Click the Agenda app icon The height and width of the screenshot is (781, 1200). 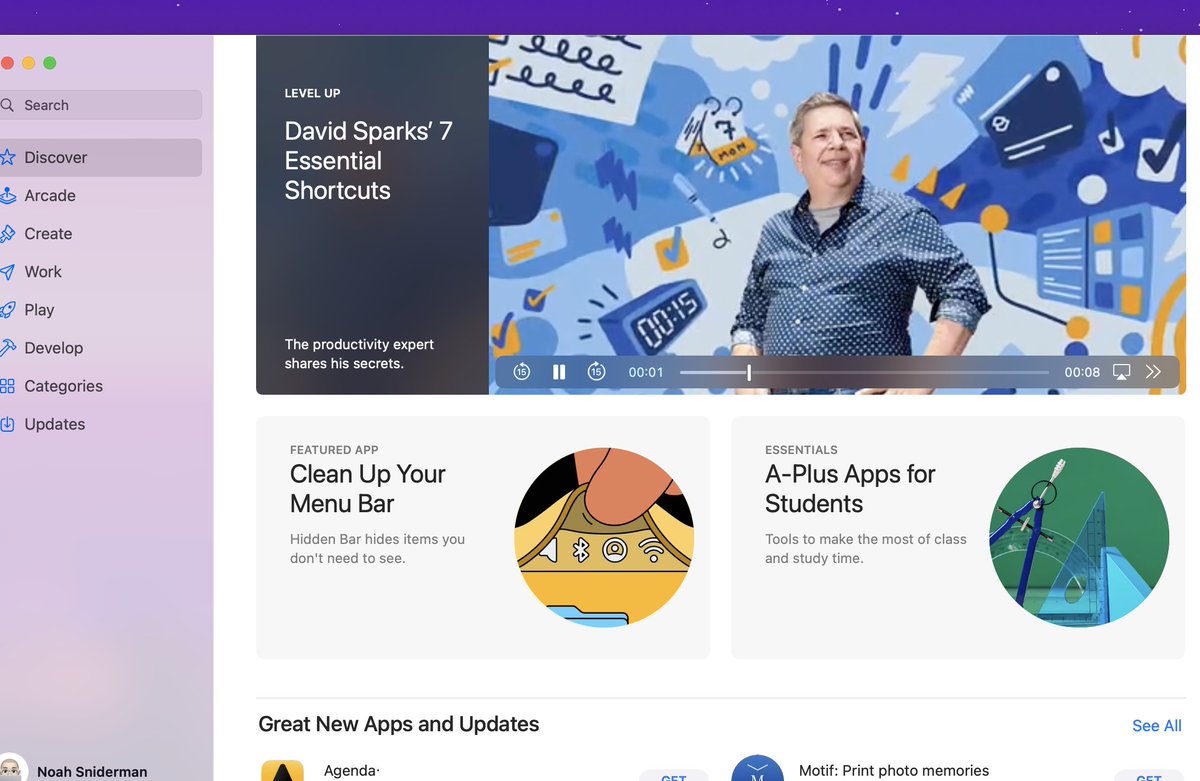click(282, 770)
